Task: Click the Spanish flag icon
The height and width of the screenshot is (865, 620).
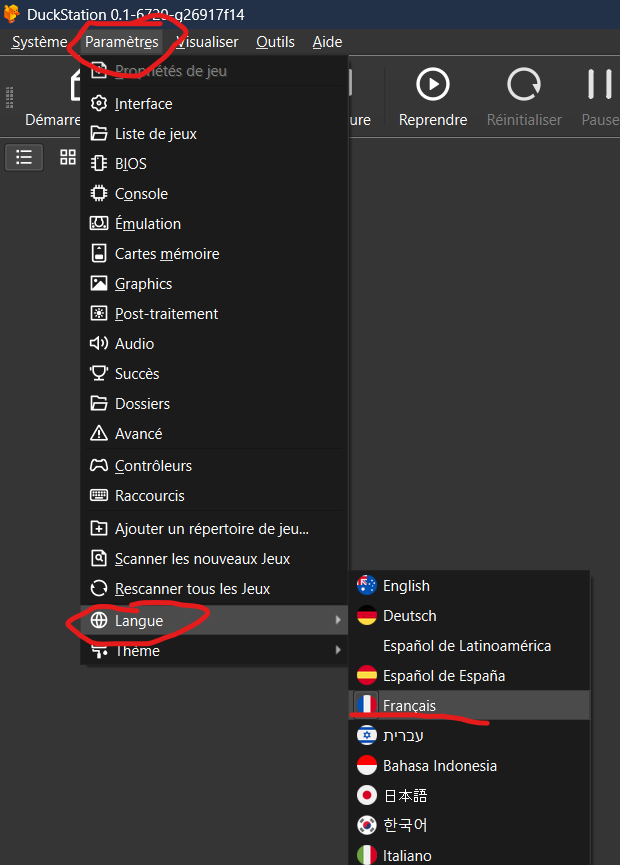Action: [367, 675]
